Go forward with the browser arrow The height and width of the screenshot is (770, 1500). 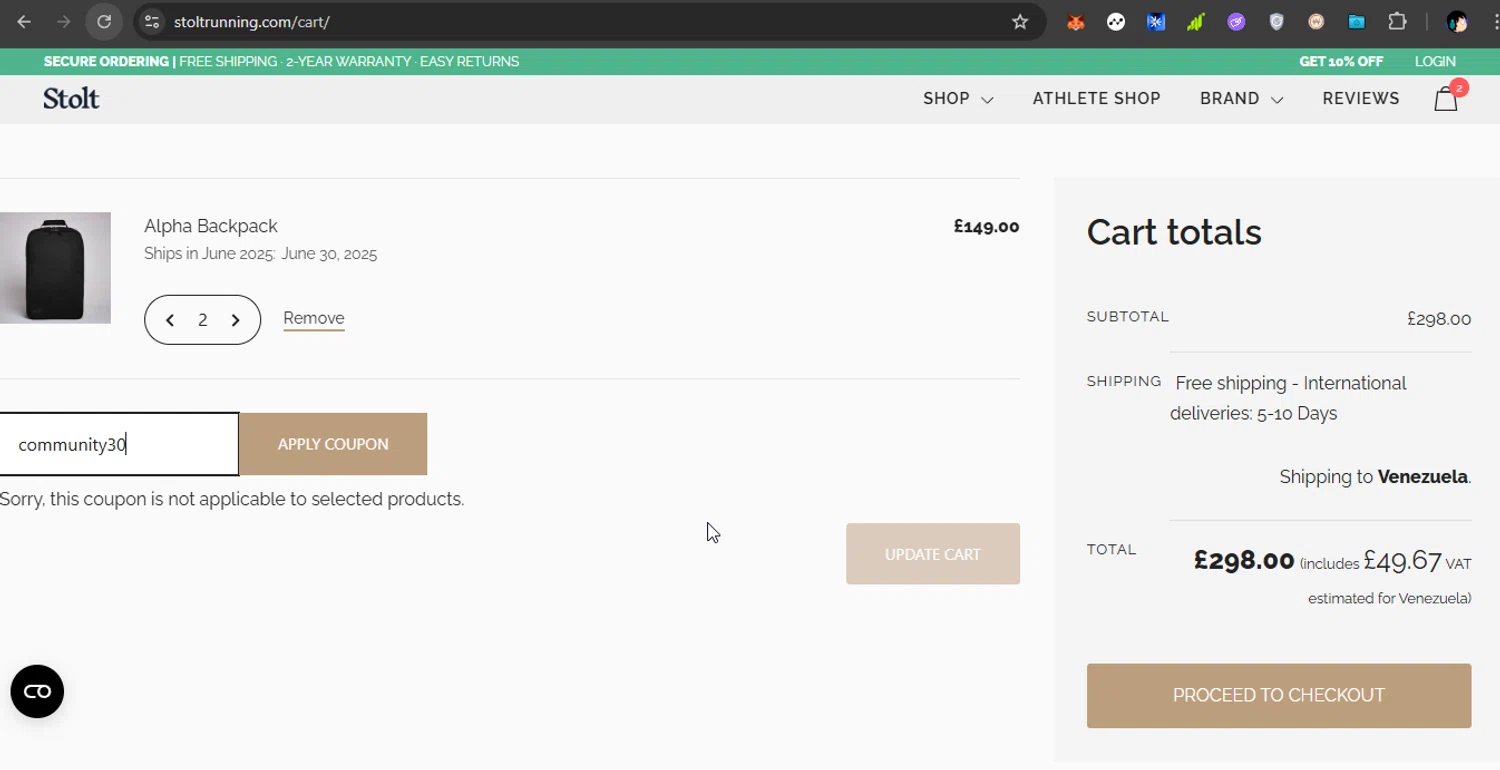click(x=64, y=21)
